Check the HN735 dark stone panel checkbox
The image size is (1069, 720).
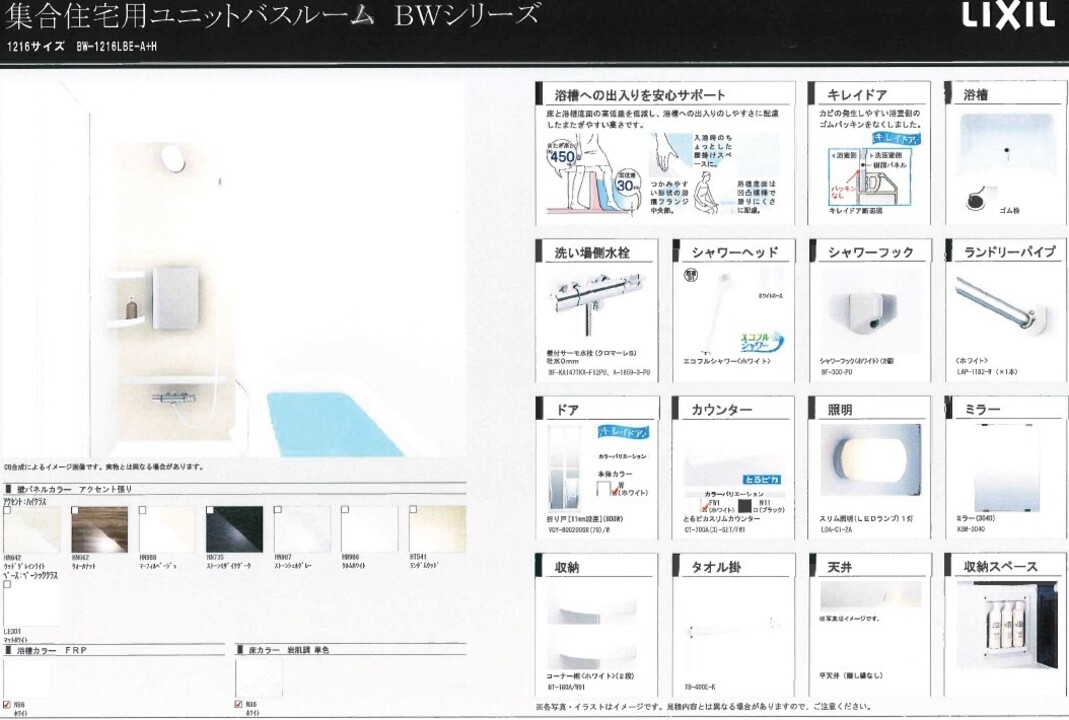pyautogui.click(x=210, y=510)
